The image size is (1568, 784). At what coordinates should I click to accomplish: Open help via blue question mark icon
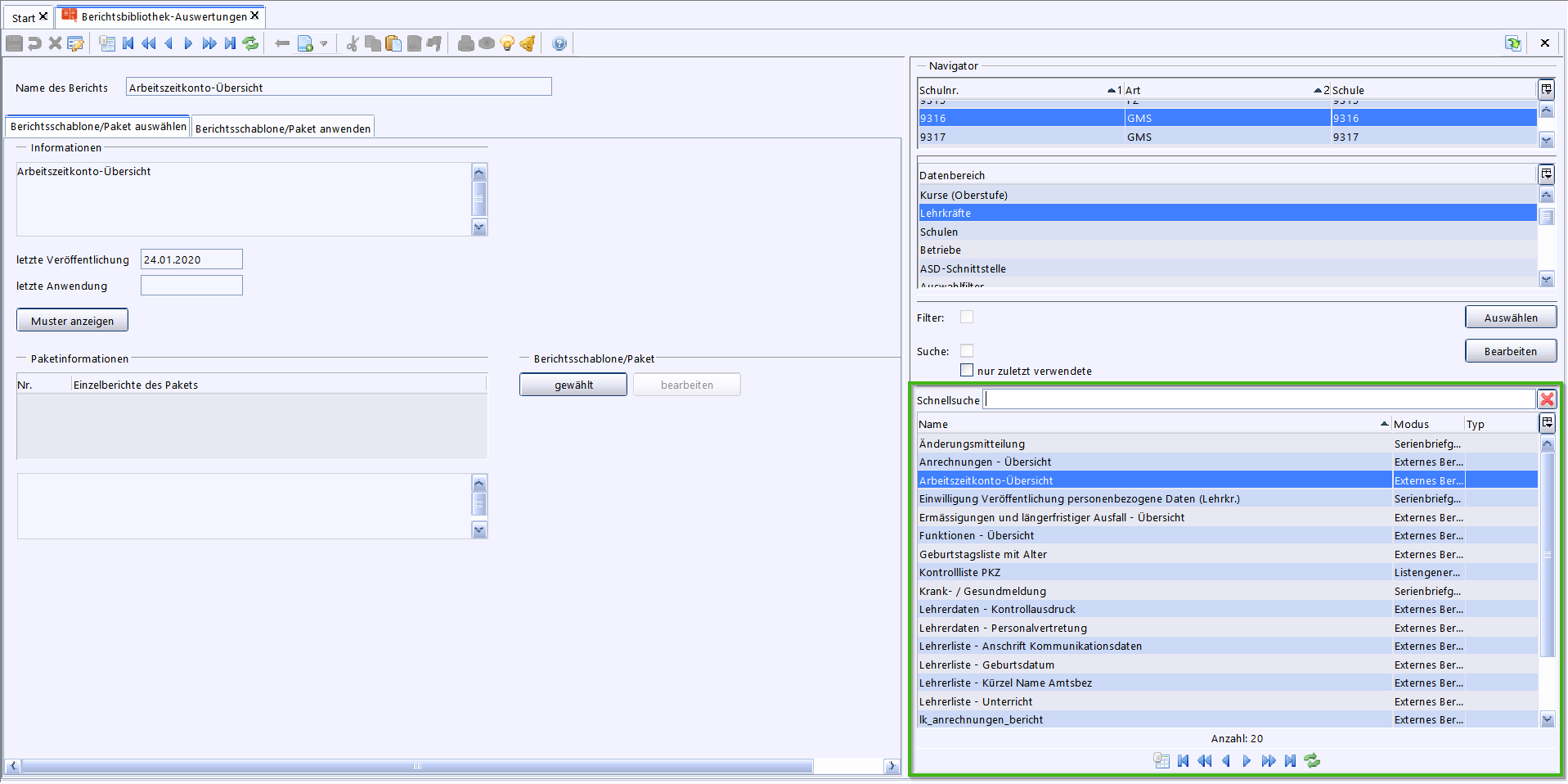(x=559, y=43)
